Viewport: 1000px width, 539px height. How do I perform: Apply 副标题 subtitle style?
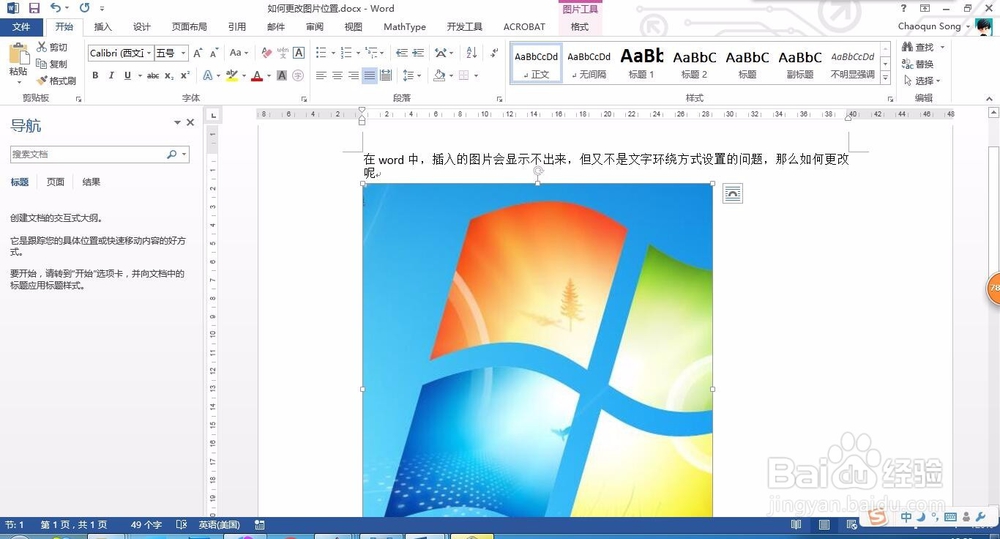tap(800, 64)
